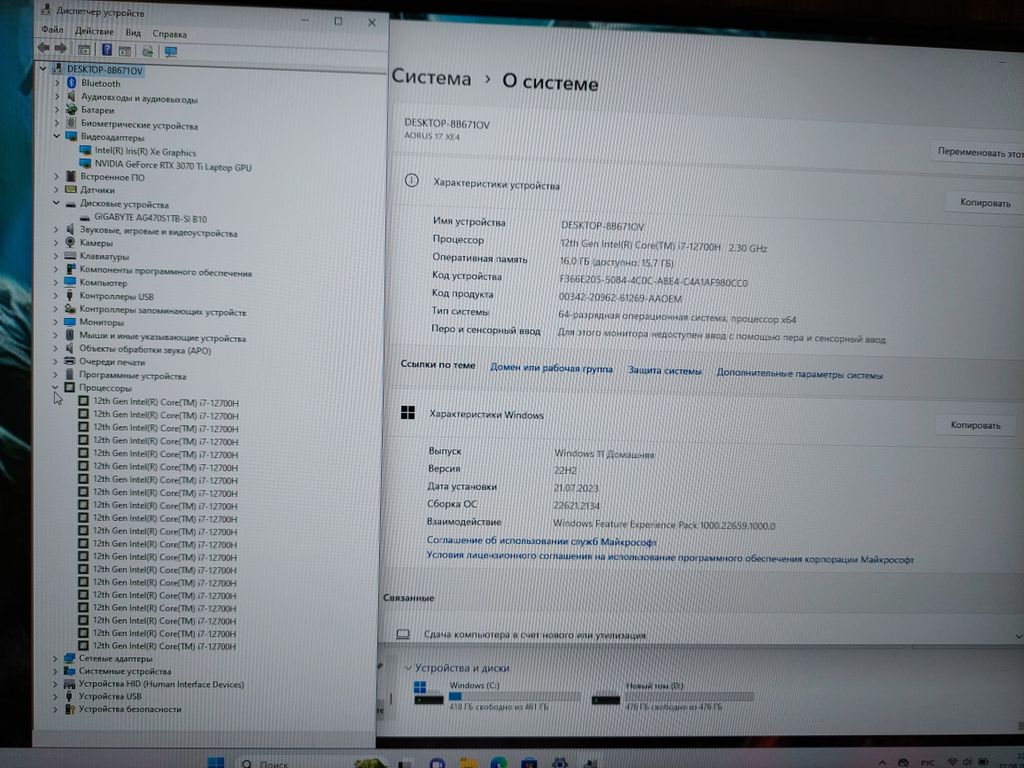Expand the Сдача компьютера row chevron
The width and height of the screenshot is (1024, 768).
[1017, 636]
